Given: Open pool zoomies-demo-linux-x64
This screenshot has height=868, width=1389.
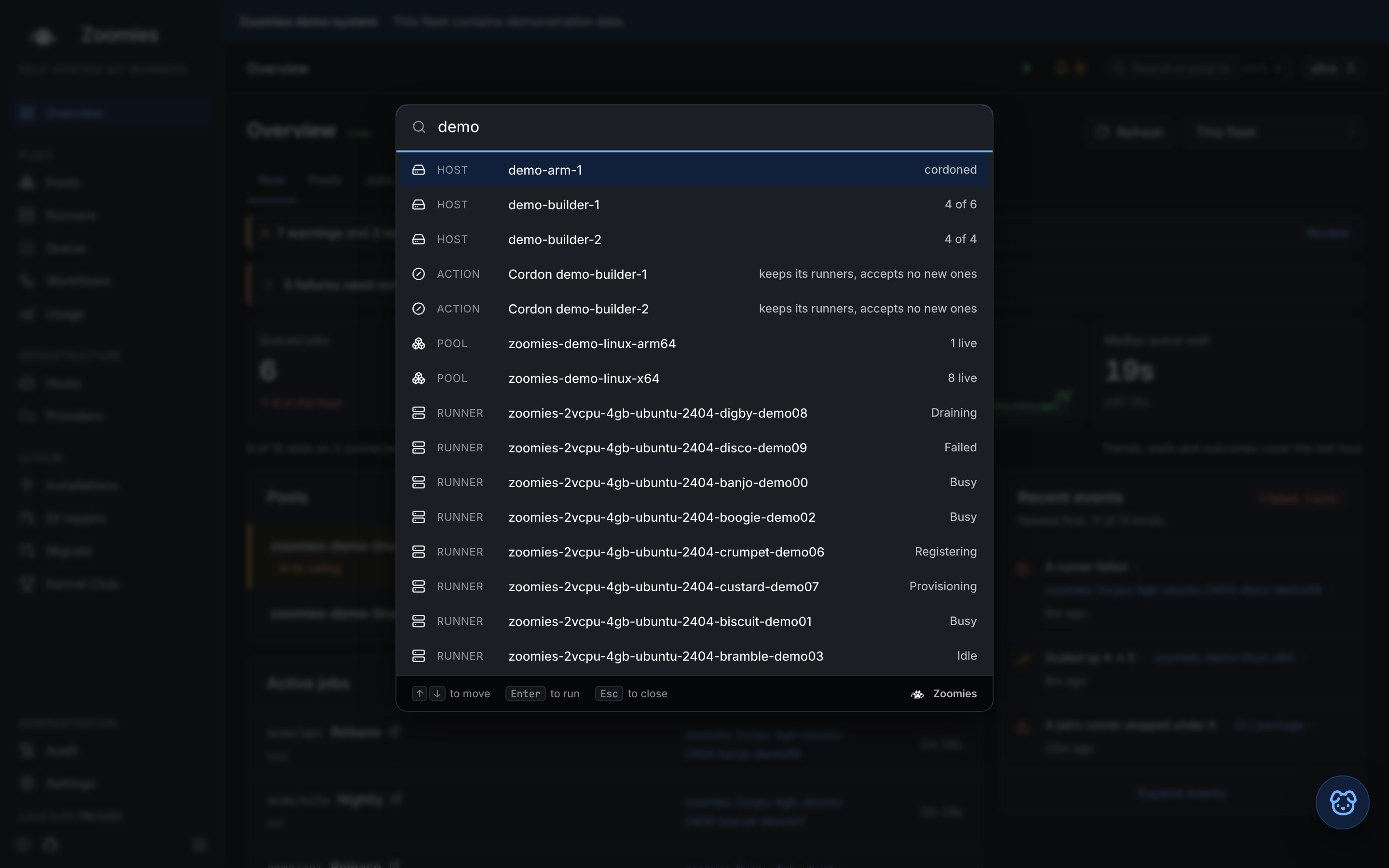Looking at the screenshot, I should pos(694,379).
